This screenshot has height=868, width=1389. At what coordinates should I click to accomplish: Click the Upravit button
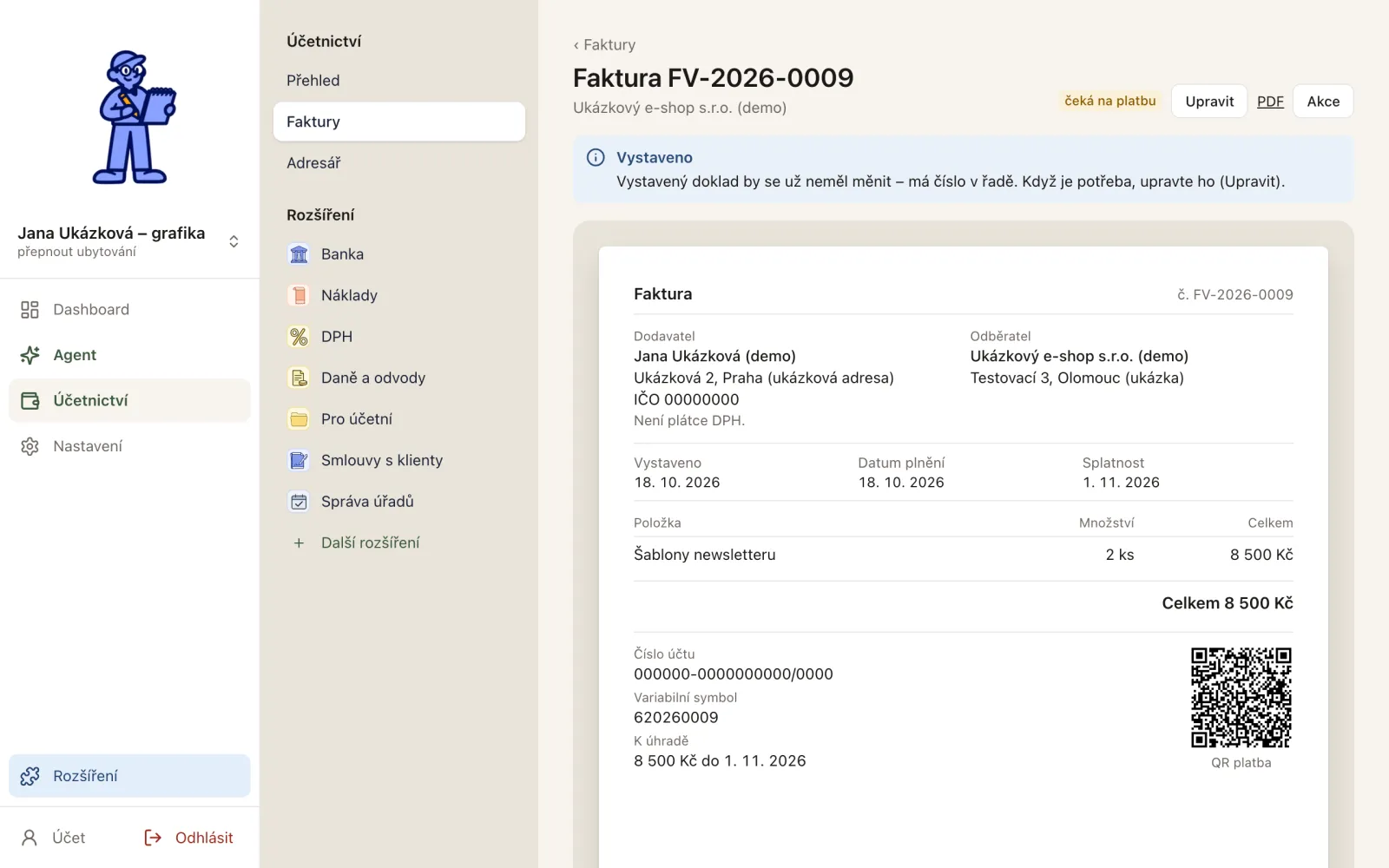tap(1209, 102)
